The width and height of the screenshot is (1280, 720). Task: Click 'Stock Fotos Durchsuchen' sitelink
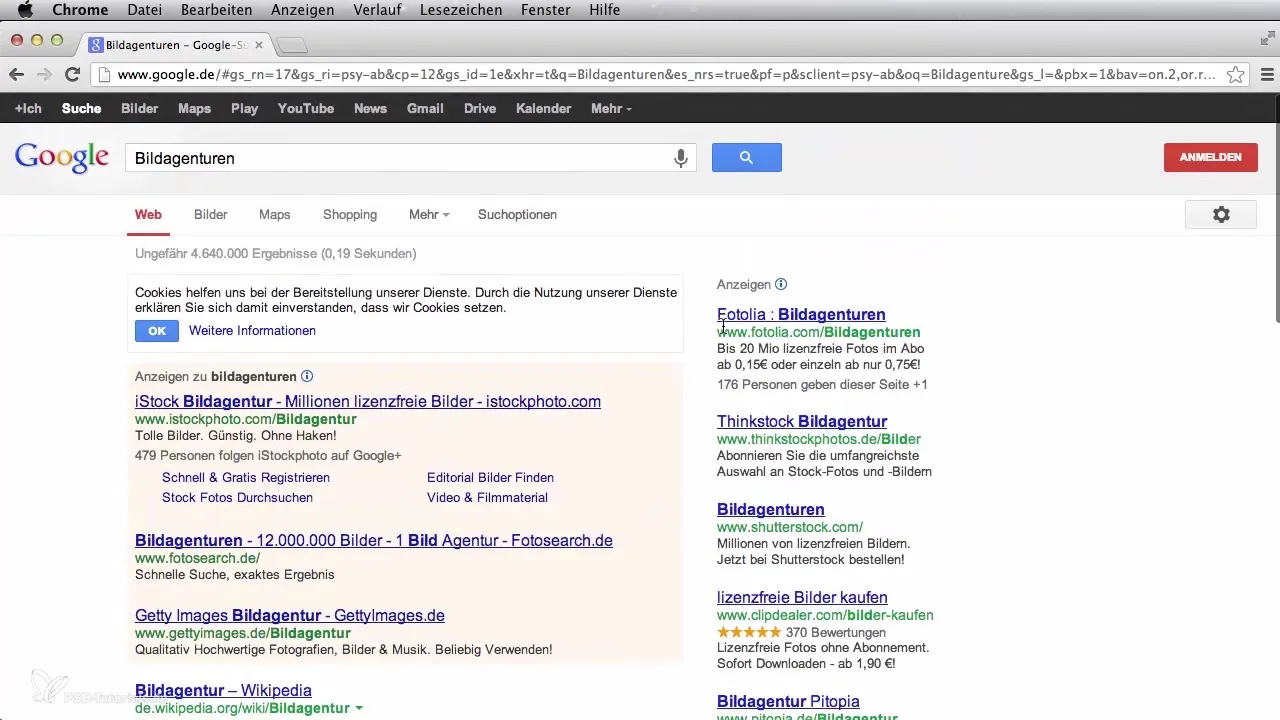click(237, 497)
